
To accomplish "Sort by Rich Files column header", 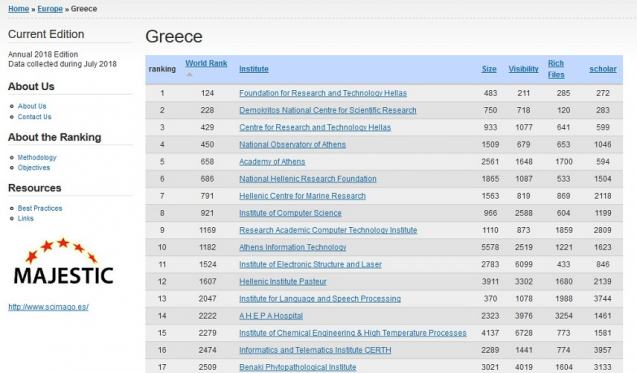I will pyautogui.click(x=556, y=69).
